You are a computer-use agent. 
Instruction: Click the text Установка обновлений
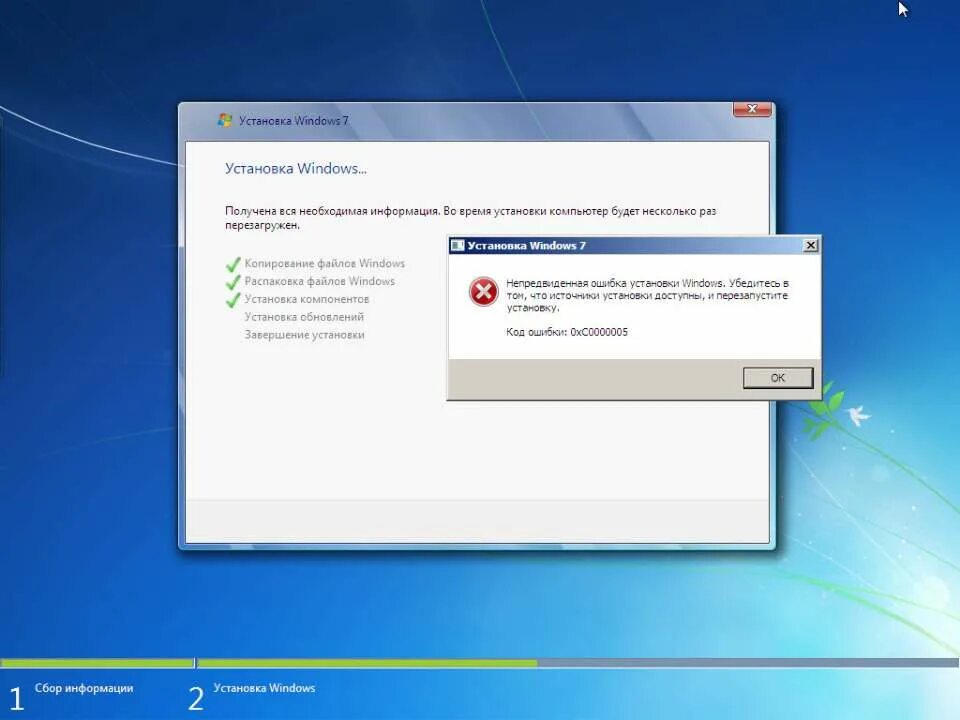[x=304, y=317]
